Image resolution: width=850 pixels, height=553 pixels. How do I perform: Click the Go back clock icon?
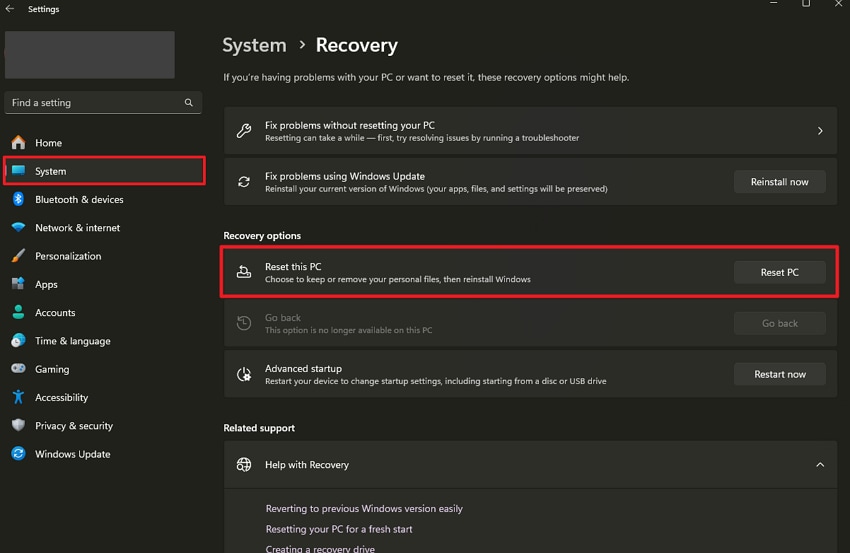244,323
